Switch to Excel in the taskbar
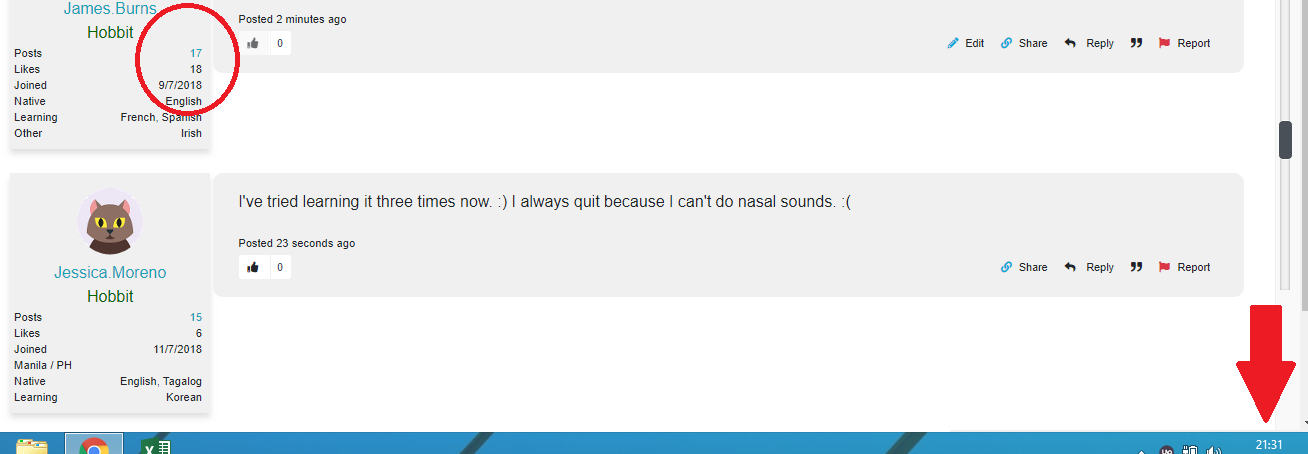Image resolution: width=1308 pixels, height=454 pixels. tap(157, 446)
